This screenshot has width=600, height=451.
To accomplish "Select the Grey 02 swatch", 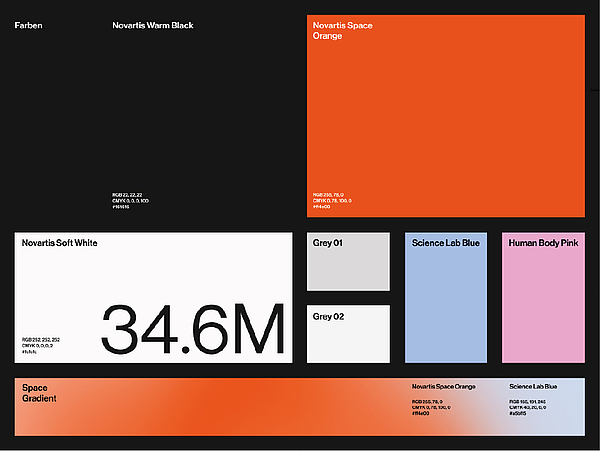I will (348, 334).
